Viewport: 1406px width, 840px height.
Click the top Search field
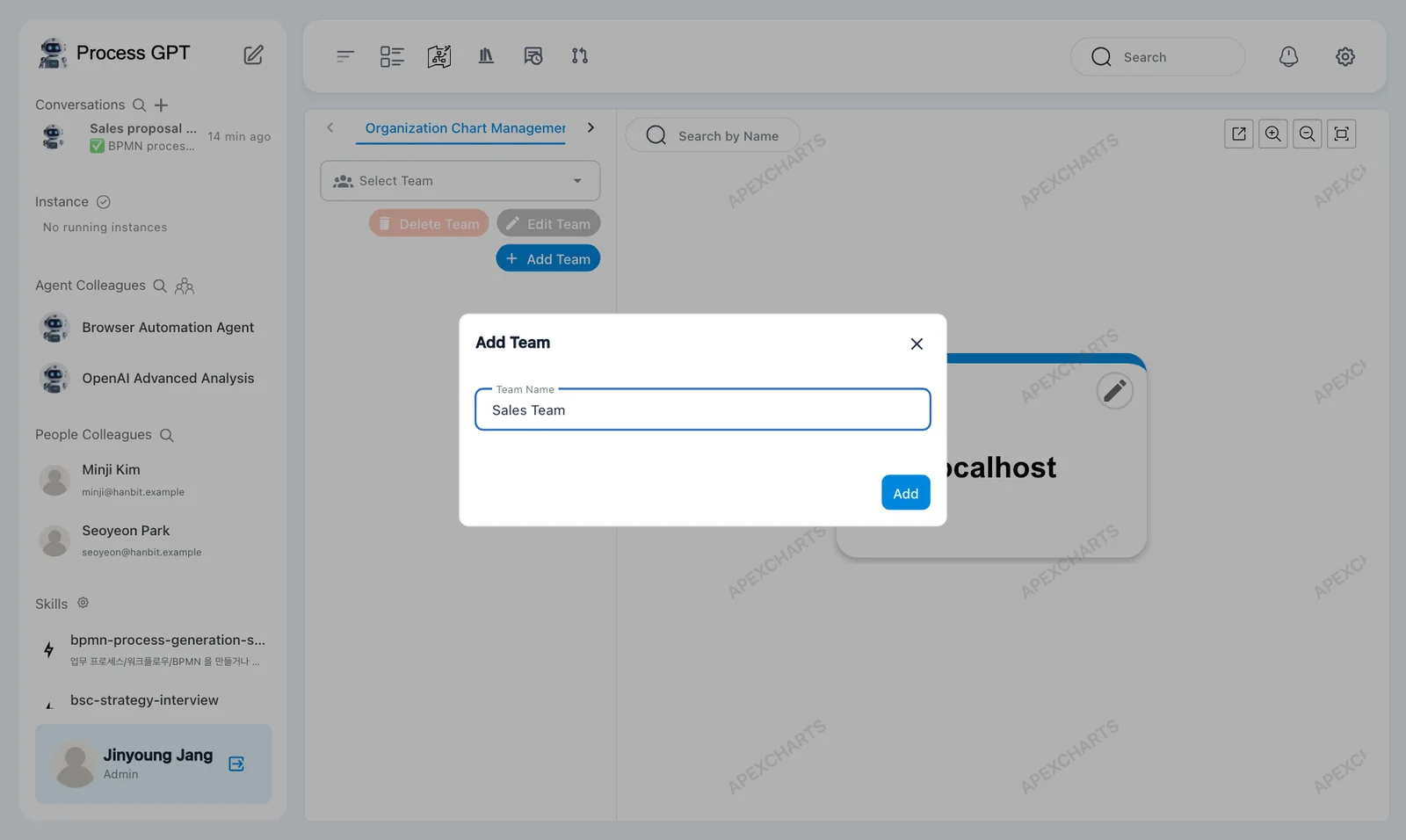(1157, 56)
